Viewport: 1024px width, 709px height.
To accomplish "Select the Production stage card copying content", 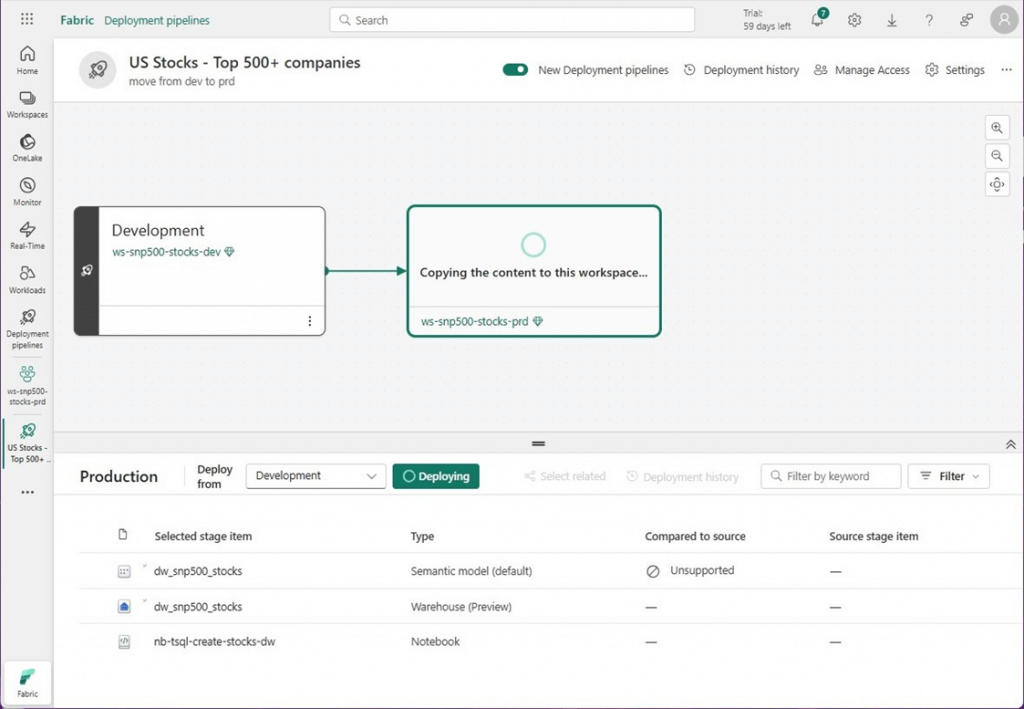I will point(534,271).
